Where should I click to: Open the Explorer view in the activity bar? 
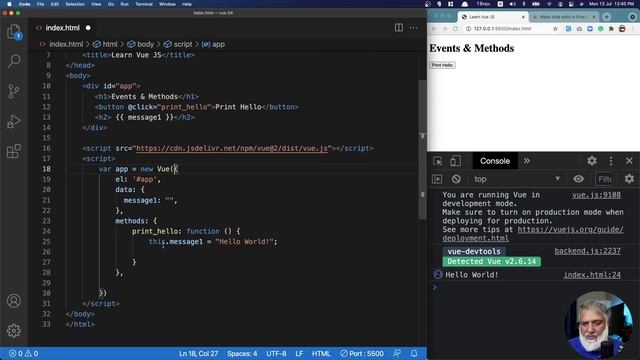tap(14, 31)
